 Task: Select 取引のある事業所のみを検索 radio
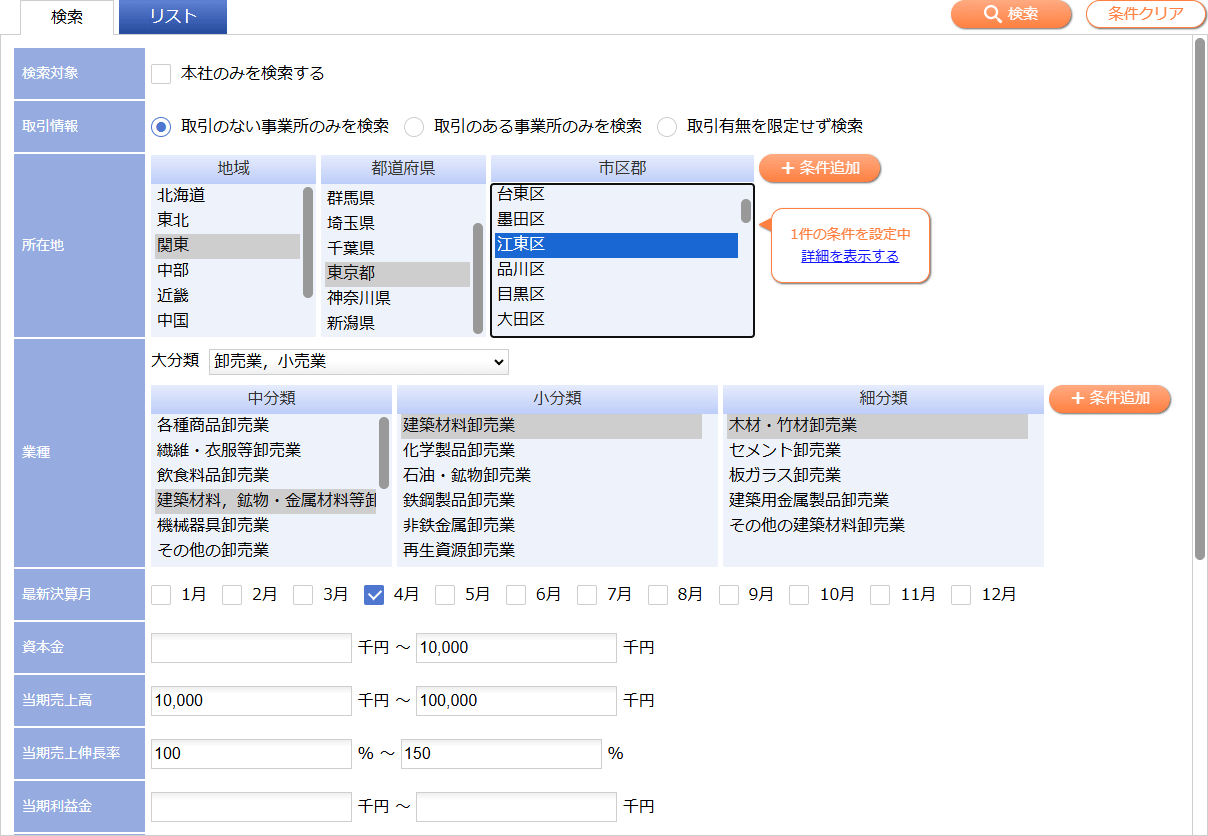414,127
